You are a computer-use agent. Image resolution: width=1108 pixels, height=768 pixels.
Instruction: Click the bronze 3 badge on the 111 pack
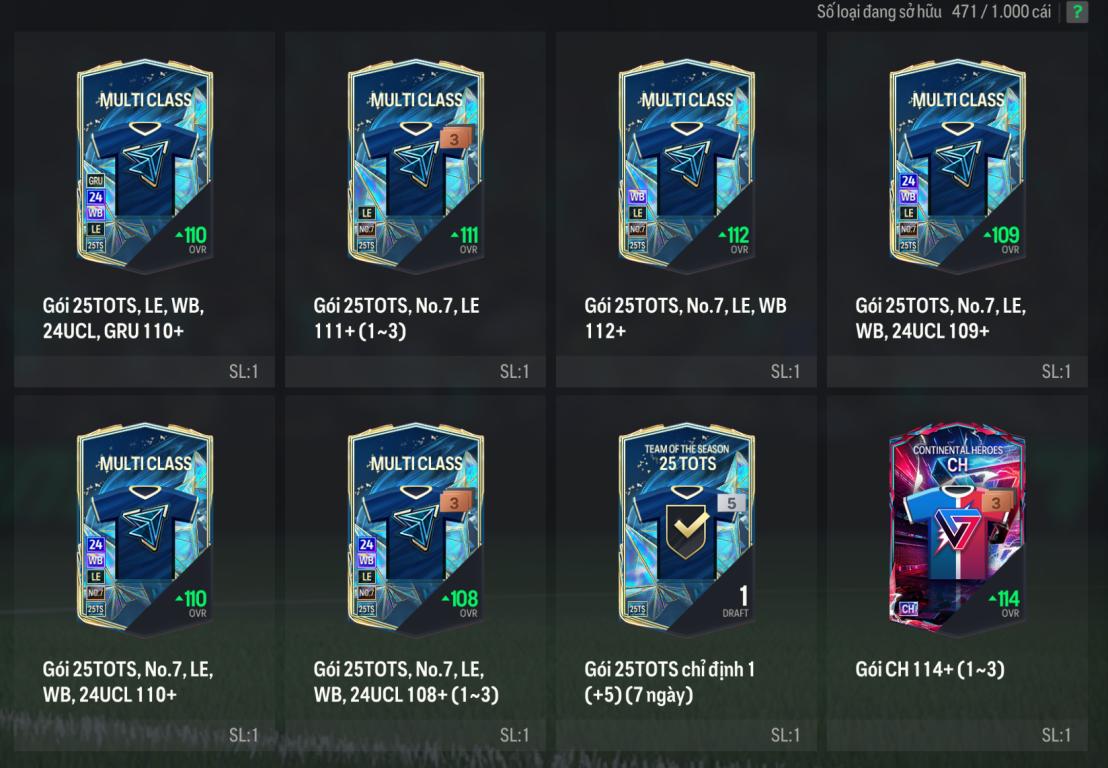[x=454, y=139]
